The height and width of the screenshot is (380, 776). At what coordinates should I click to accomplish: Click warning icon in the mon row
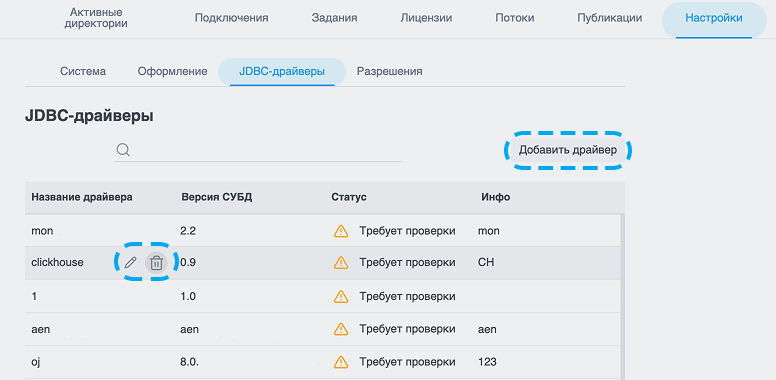tap(341, 231)
